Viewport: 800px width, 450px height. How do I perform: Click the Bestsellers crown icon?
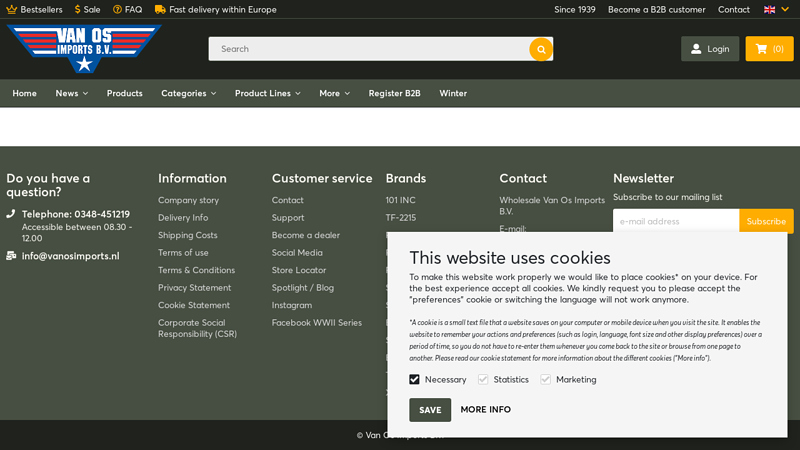pyautogui.click(x=11, y=9)
